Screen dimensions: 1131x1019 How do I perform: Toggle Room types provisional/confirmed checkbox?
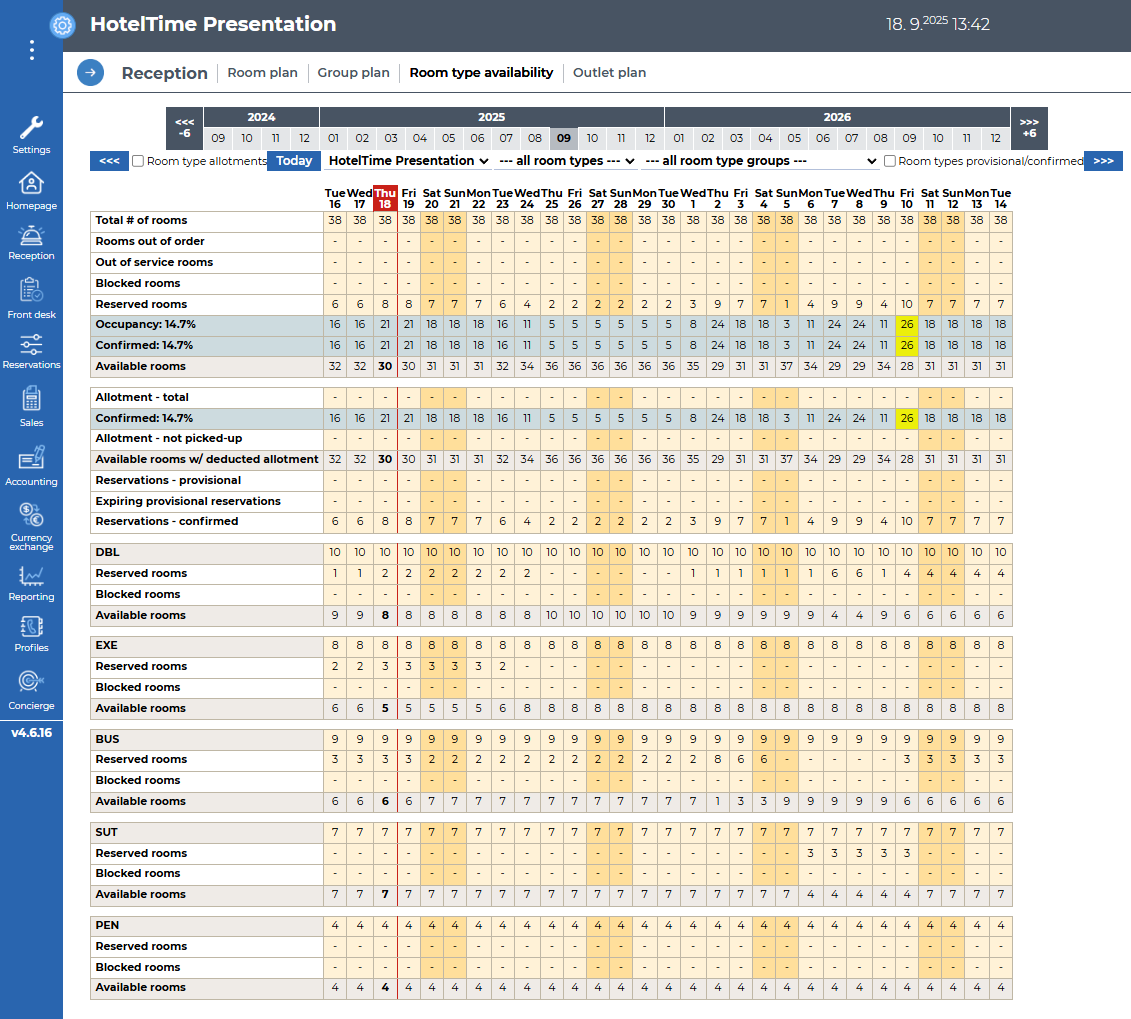click(890, 161)
